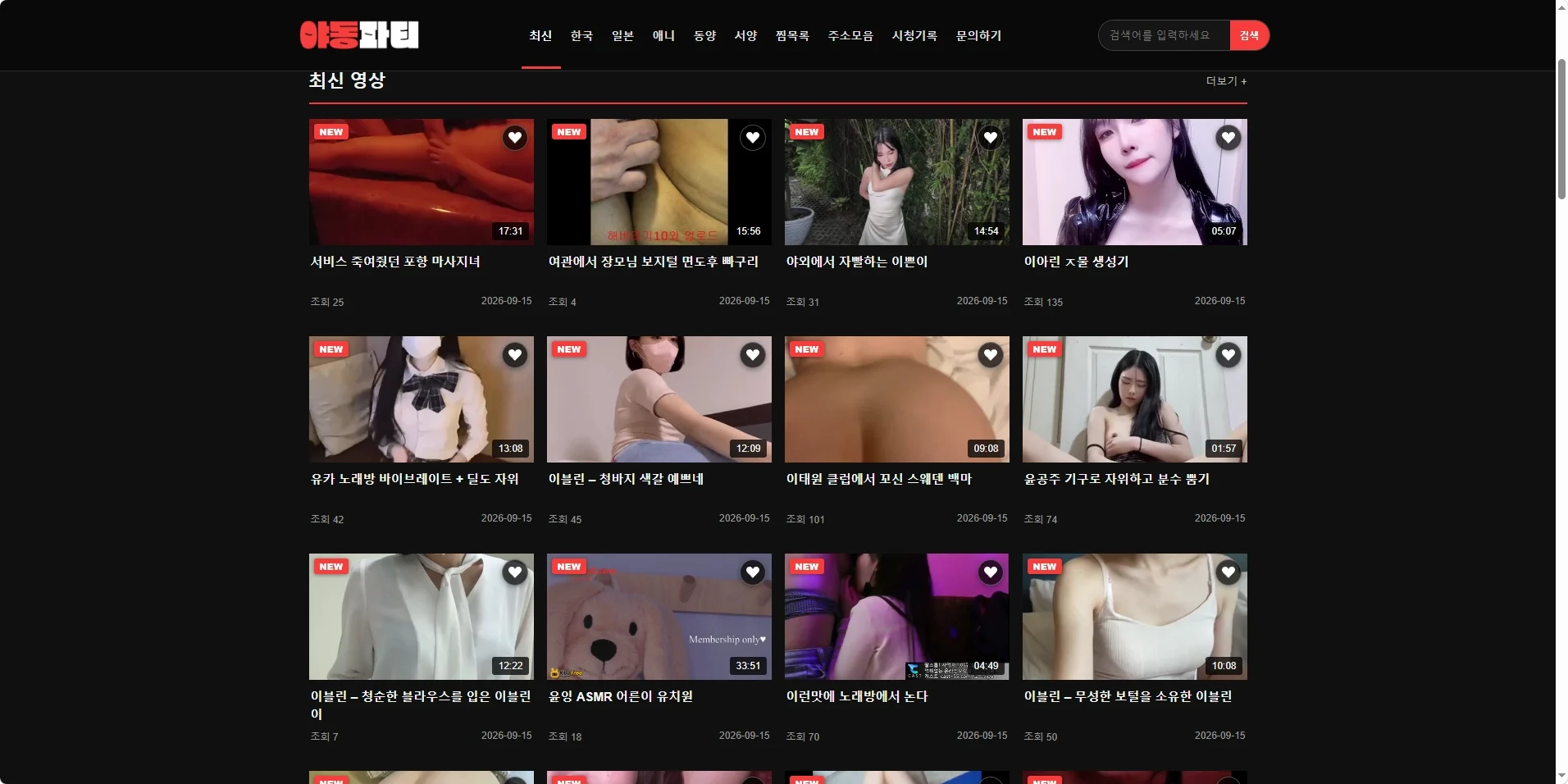Favorite the video lasting 12:22
The width and height of the screenshot is (1568, 784).
[515, 572]
